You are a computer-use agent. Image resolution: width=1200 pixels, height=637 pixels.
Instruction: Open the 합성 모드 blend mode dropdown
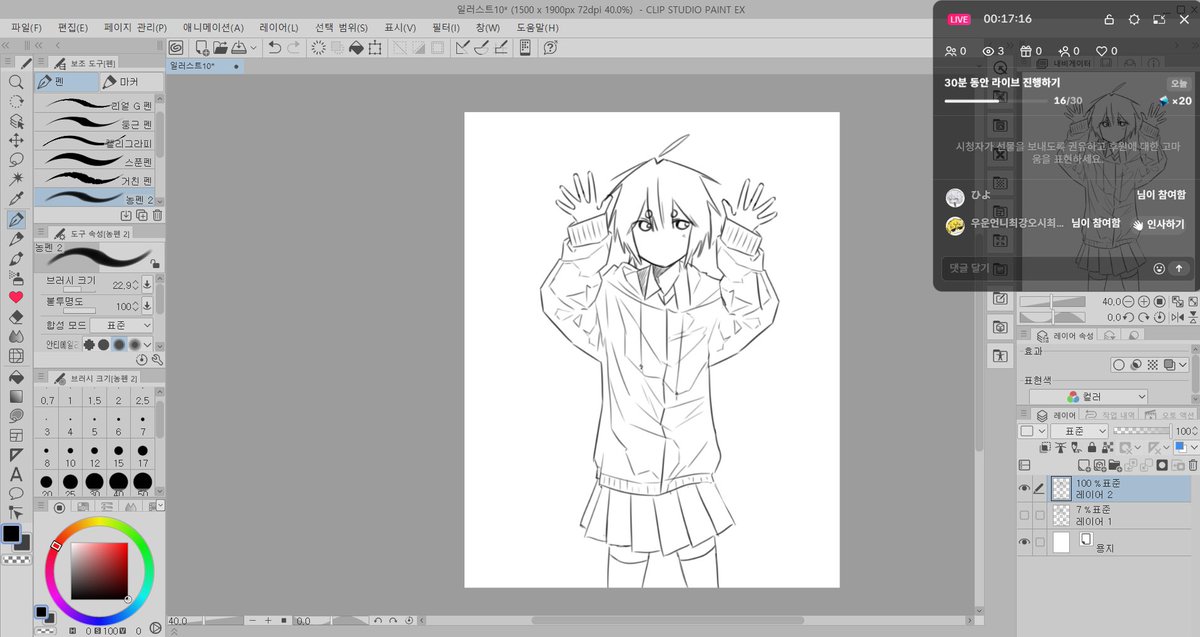click(121, 325)
